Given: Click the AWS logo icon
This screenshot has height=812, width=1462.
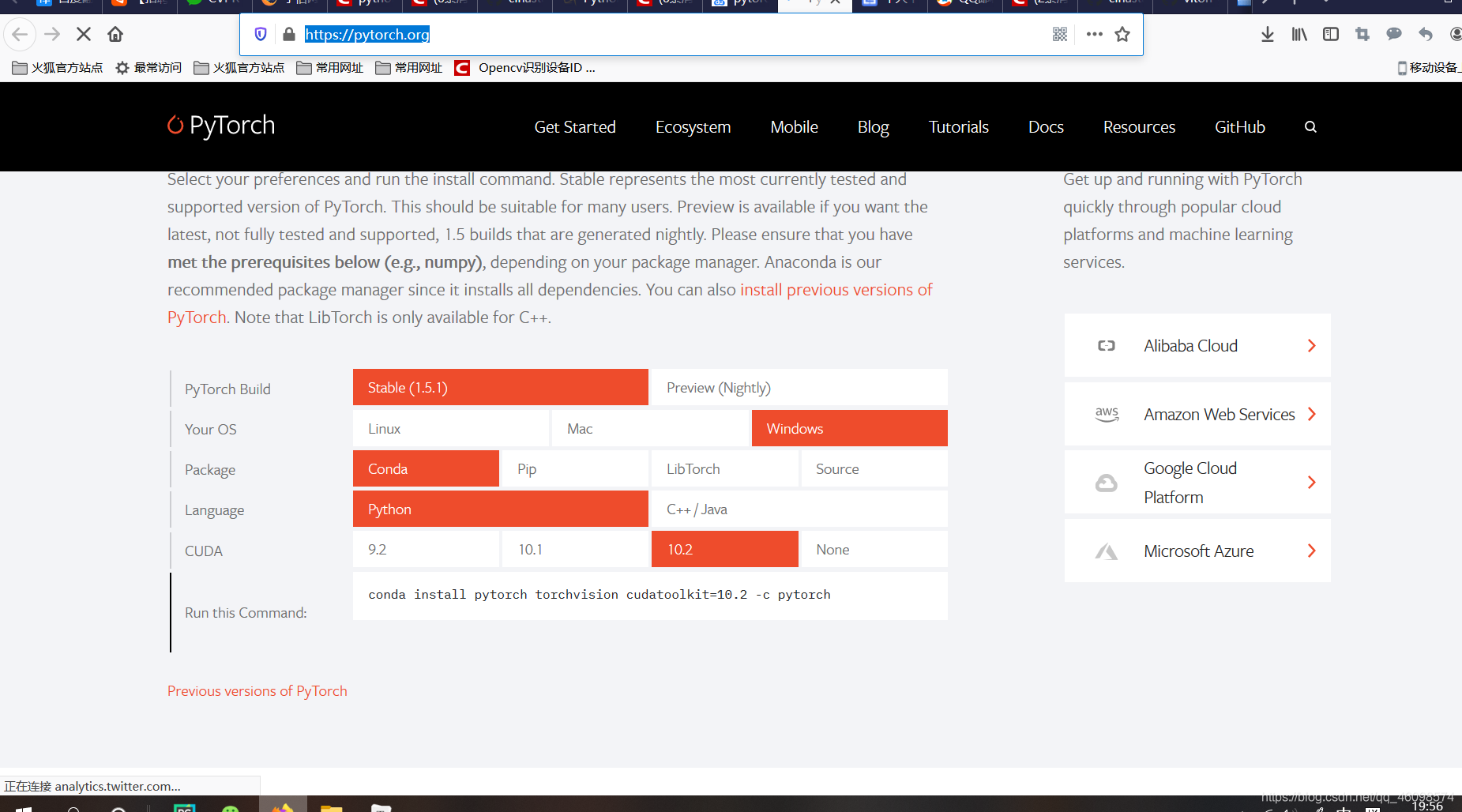Looking at the screenshot, I should [x=1107, y=415].
